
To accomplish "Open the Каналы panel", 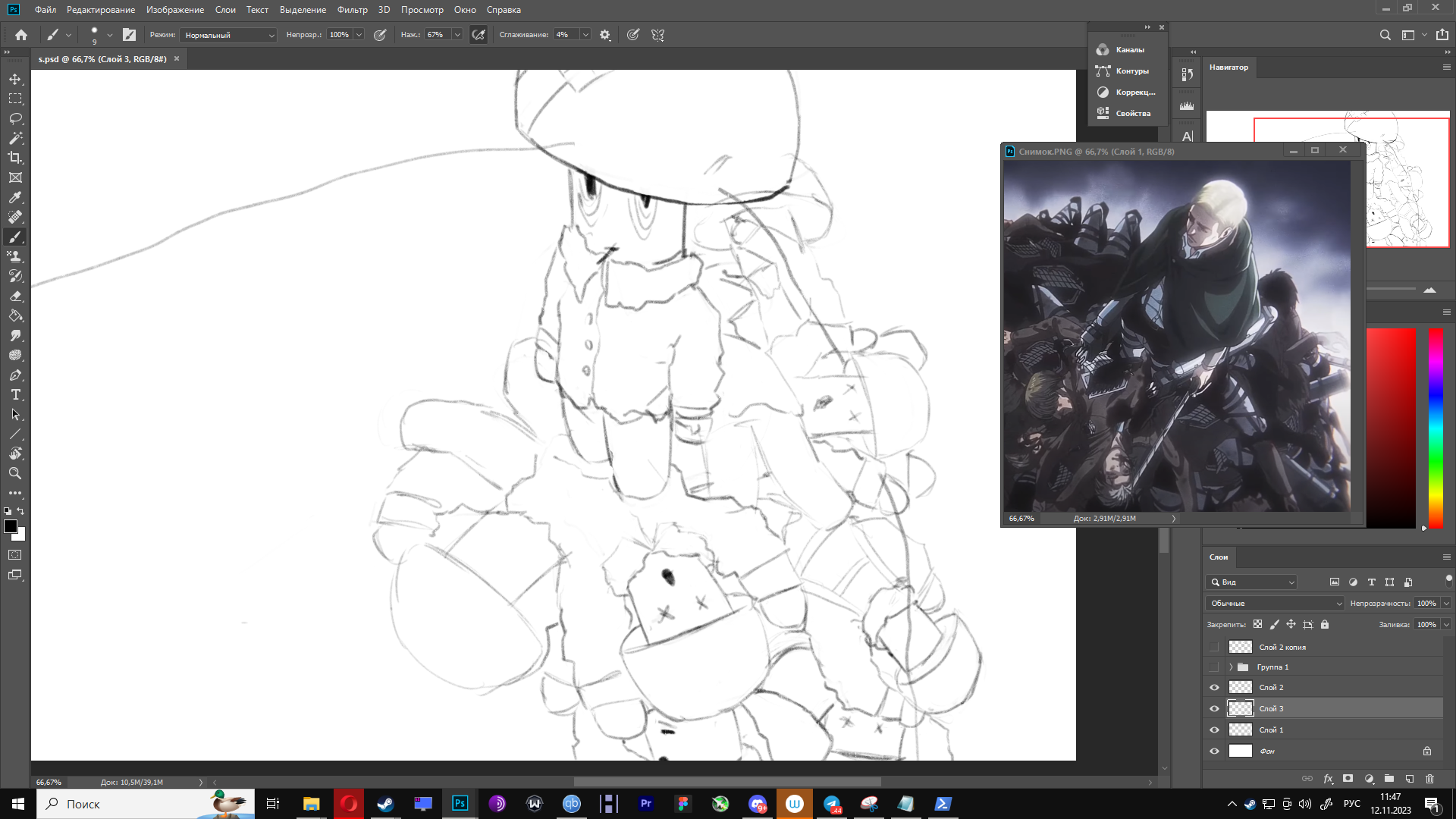I will coord(1129,50).
